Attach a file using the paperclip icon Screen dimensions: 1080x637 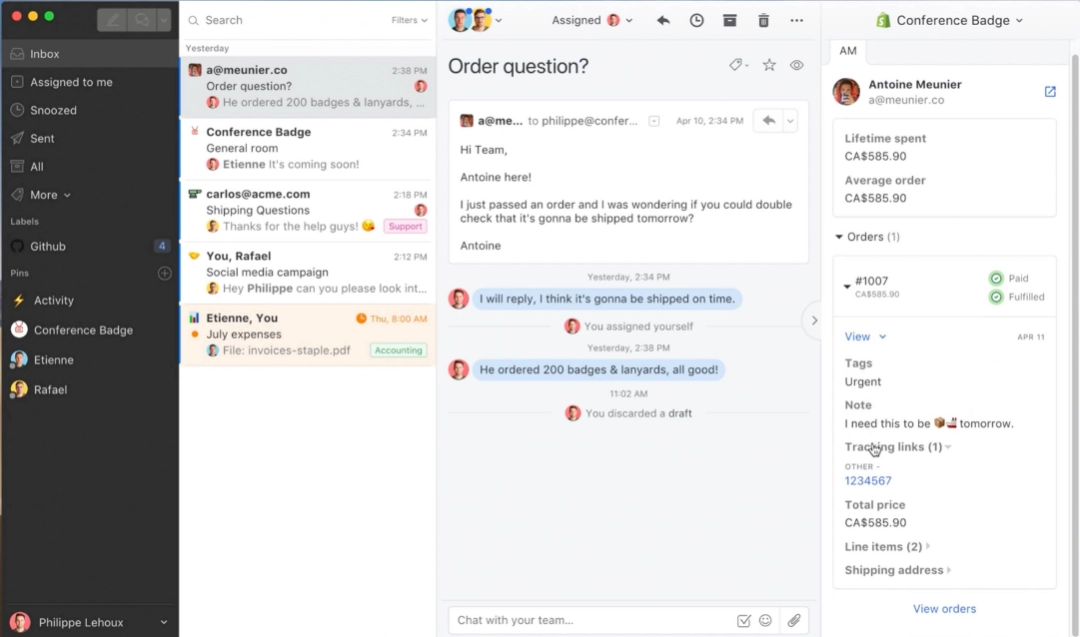(794, 620)
